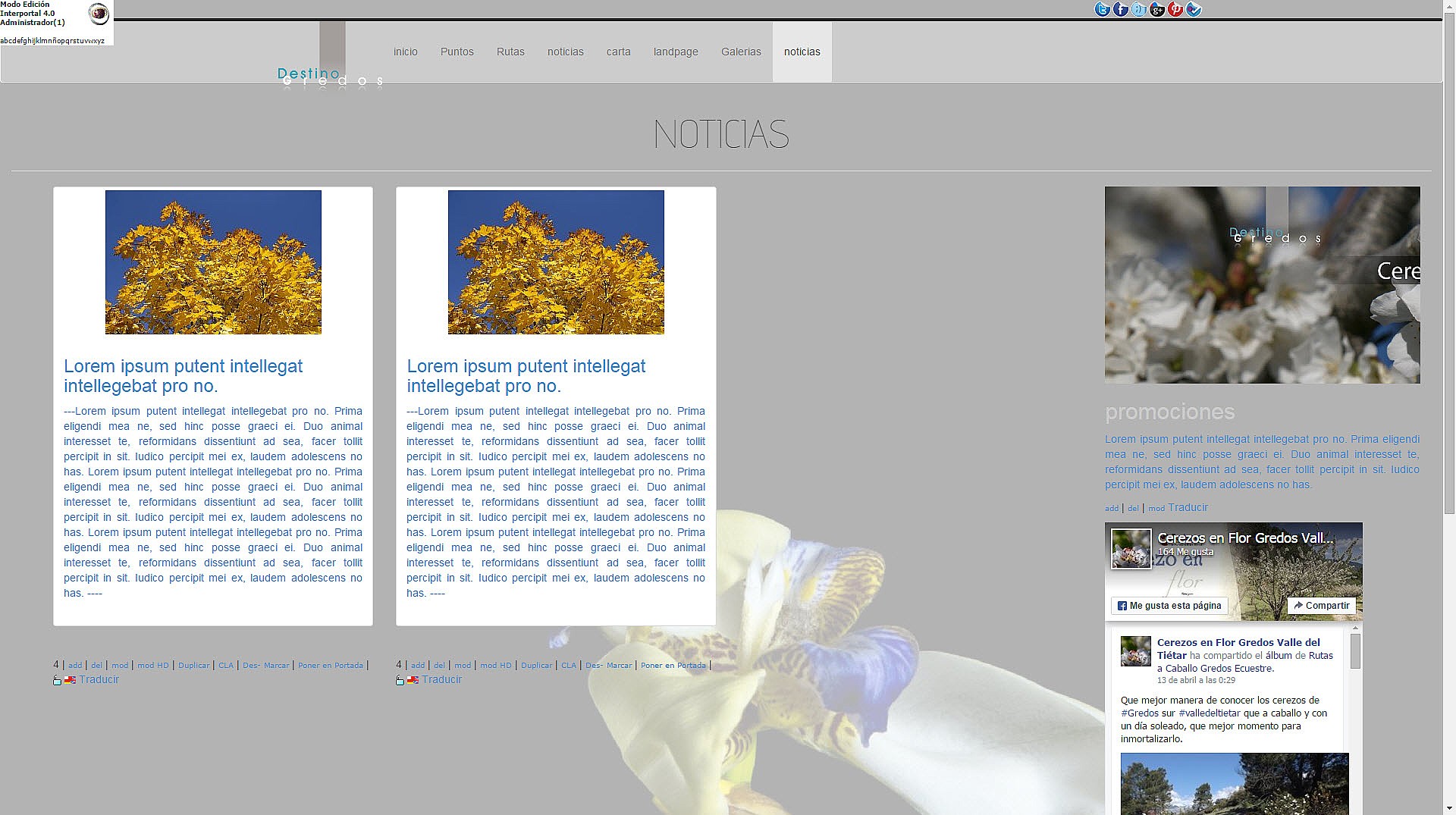Image resolution: width=1456 pixels, height=815 pixels.
Task: Click 'mod' link under promociones text
Action: [x=1156, y=509]
